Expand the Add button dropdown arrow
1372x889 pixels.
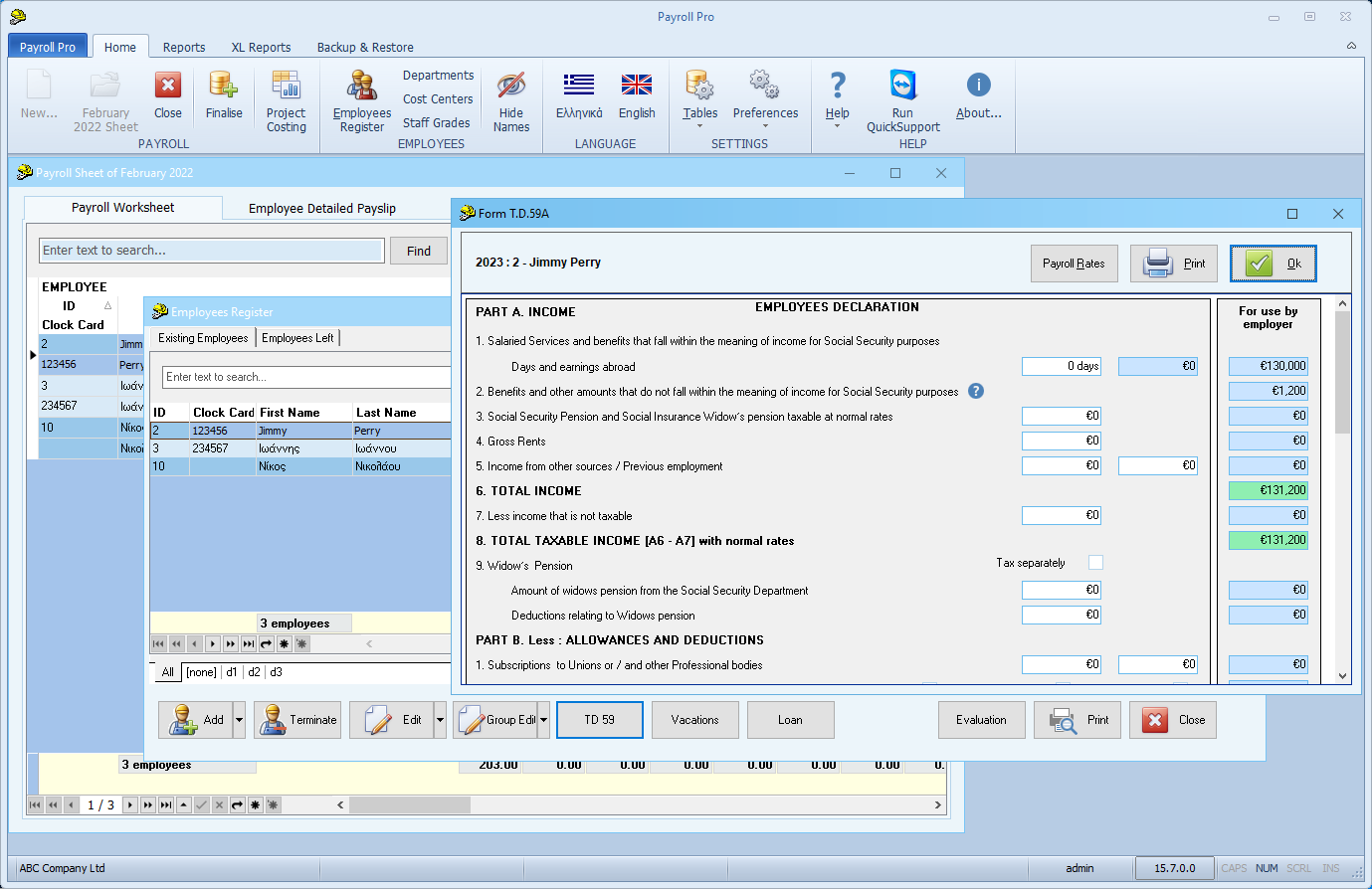click(x=239, y=720)
